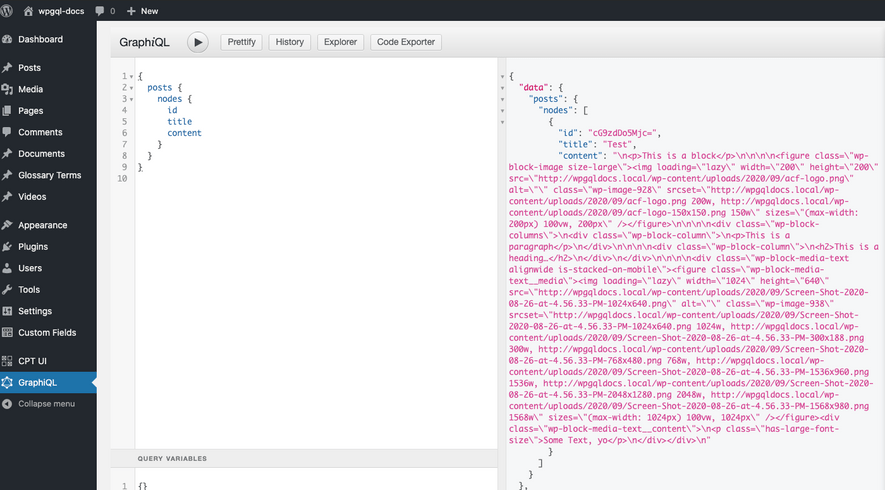
Task: Fold the posts block at line 2
Action: (131, 88)
